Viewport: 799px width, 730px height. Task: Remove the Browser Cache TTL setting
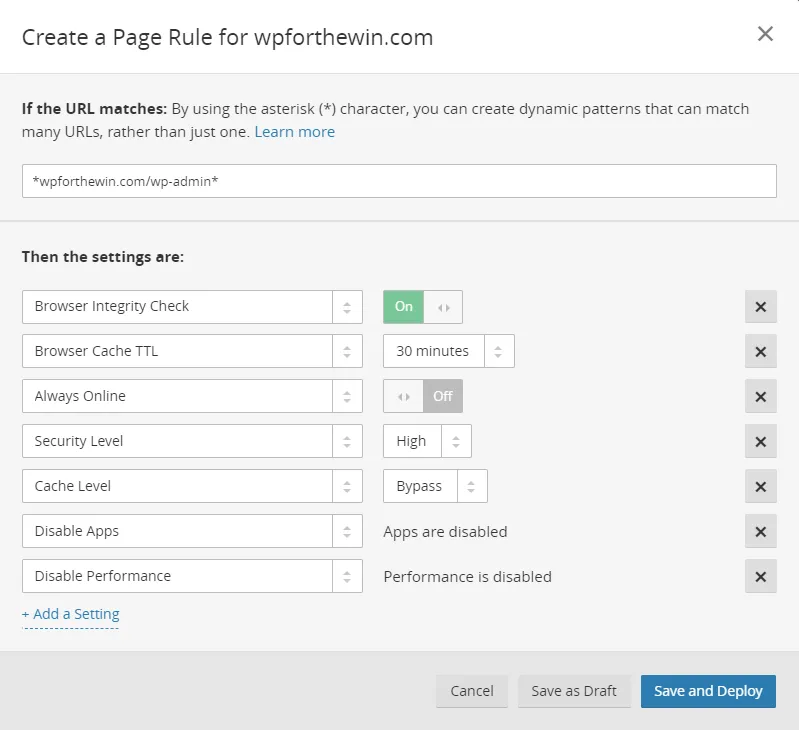[x=760, y=352]
